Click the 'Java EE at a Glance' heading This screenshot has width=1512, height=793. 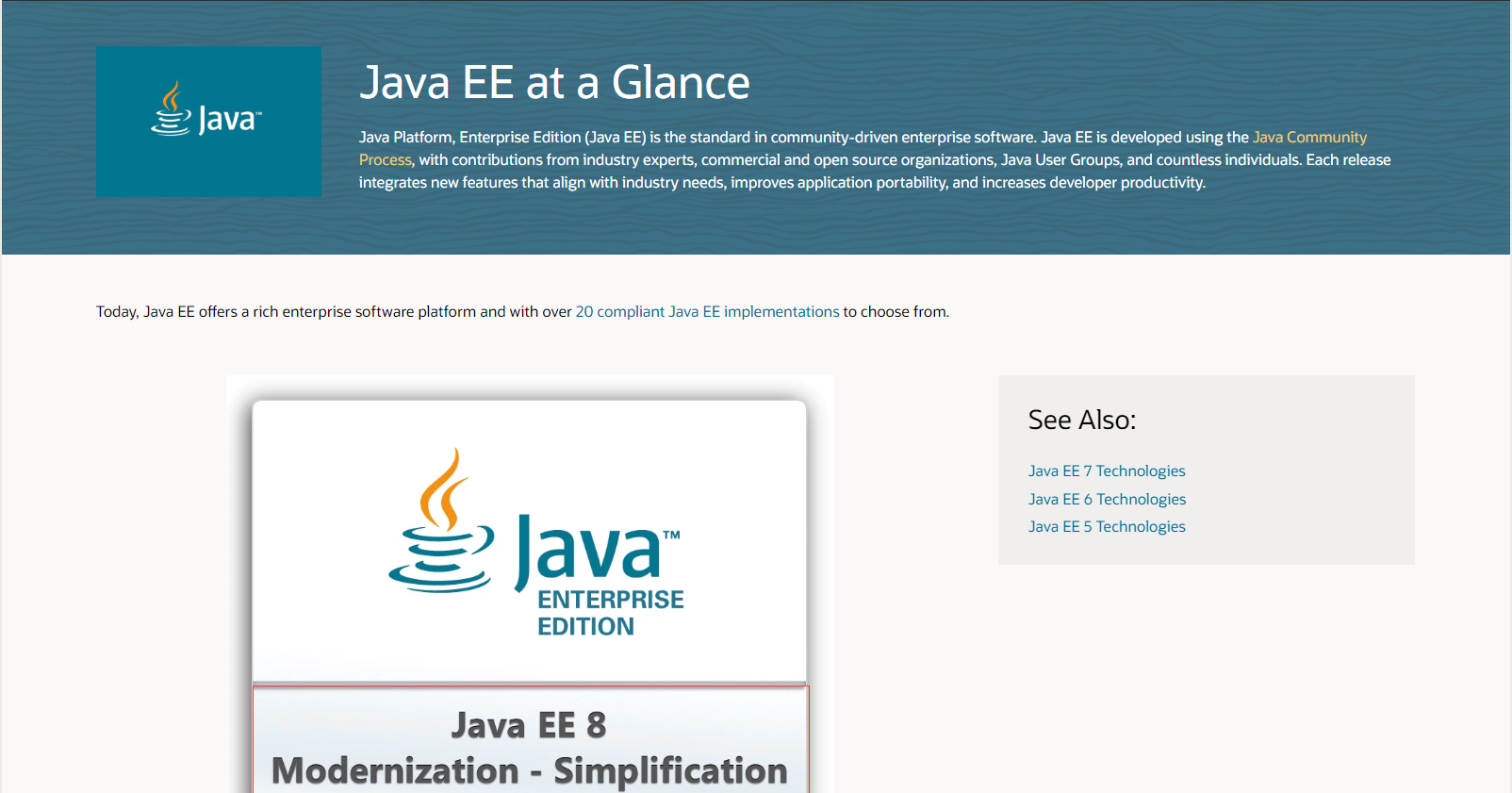554,83
